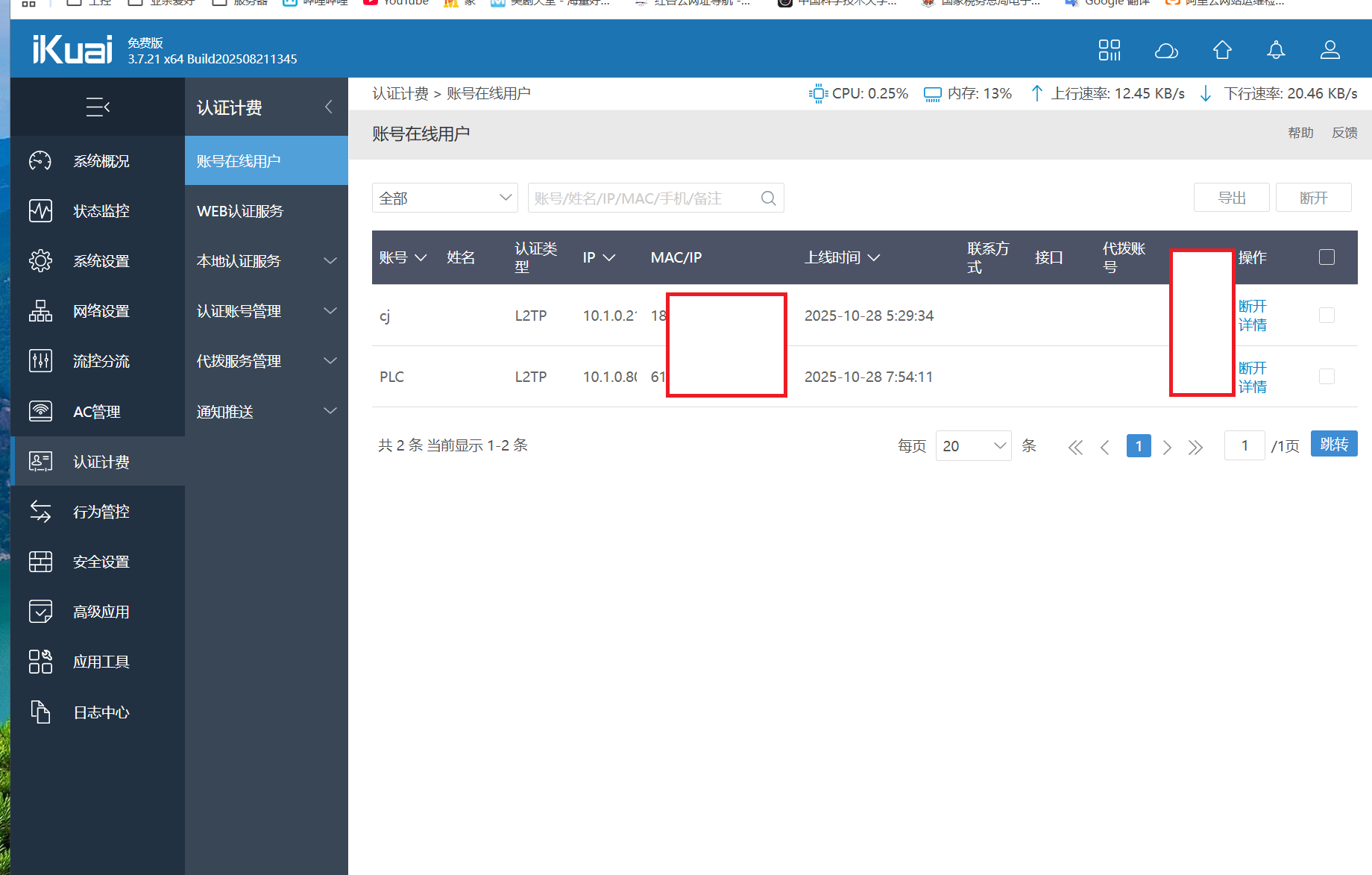This screenshot has width=1372, height=875.
Task: Select WEB认证服务 menu item
Action: coord(240,211)
